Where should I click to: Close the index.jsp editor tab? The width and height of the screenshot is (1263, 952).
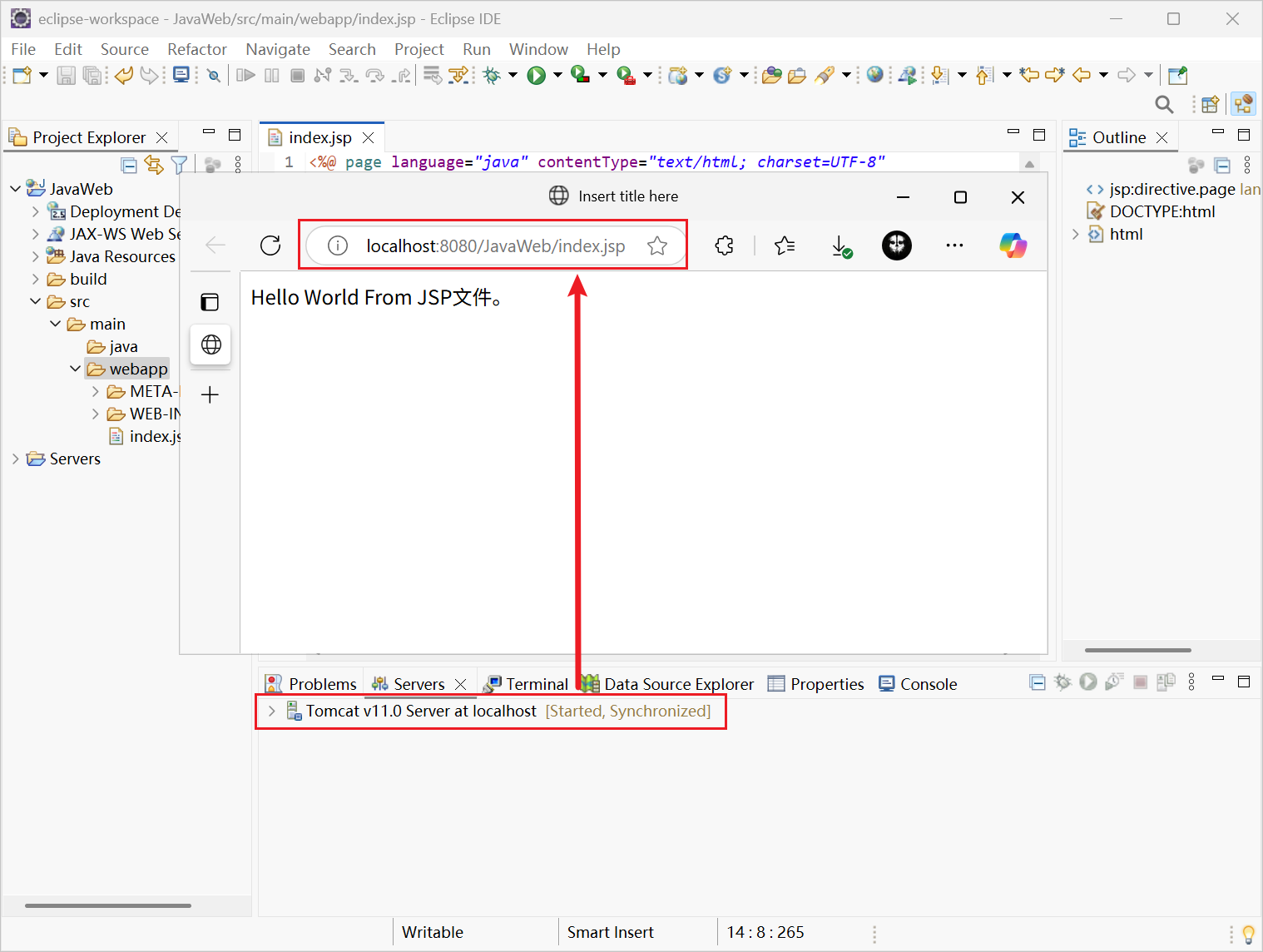369,137
